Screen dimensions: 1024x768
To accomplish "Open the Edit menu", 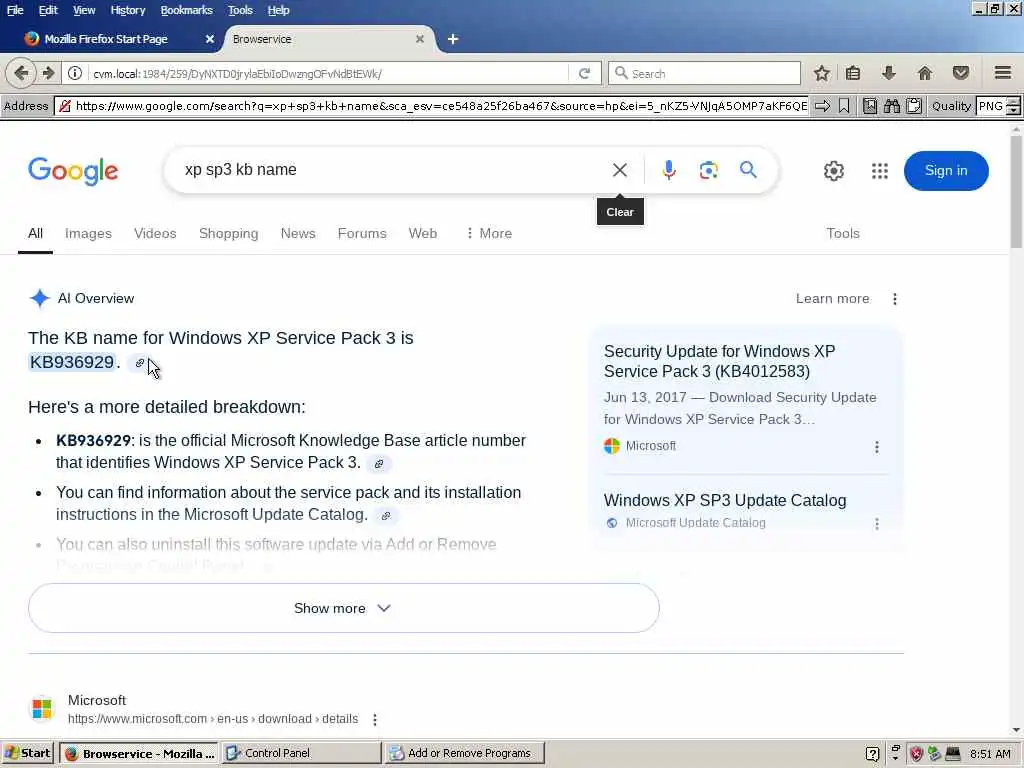I will pyautogui.click(x=48, y=10).
